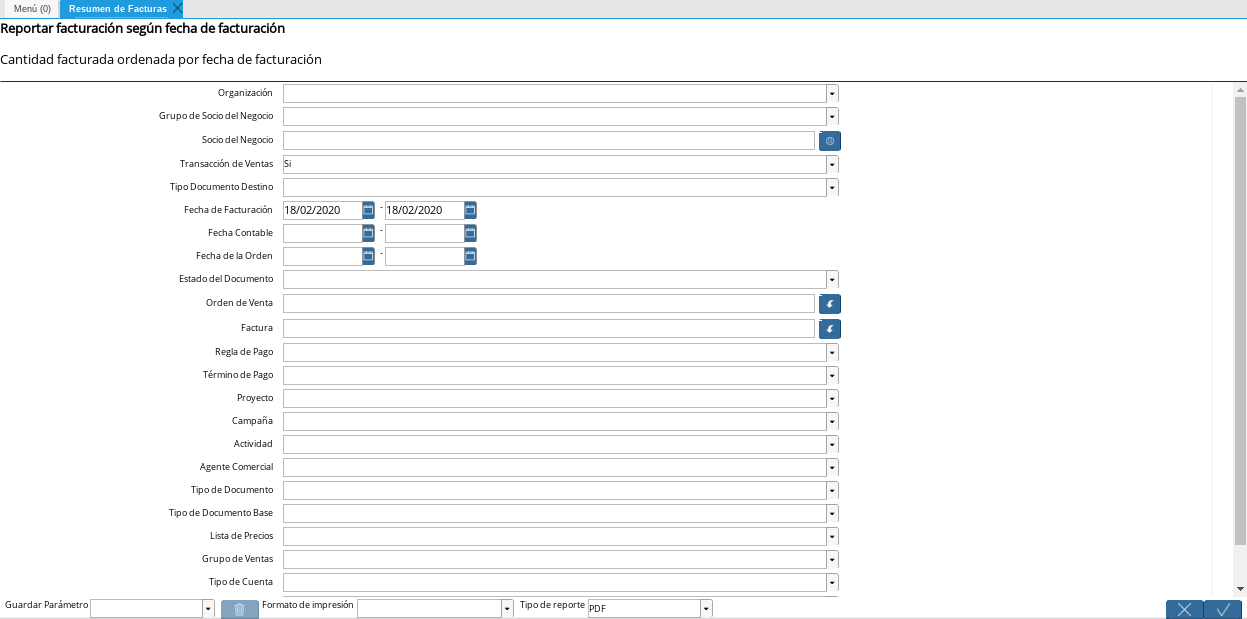The width and height of the screenshot is (1247, 619).
Task: Open calendar for Fecha de la Orden end date
Action: pyautogui.click(x=470, y=256)
